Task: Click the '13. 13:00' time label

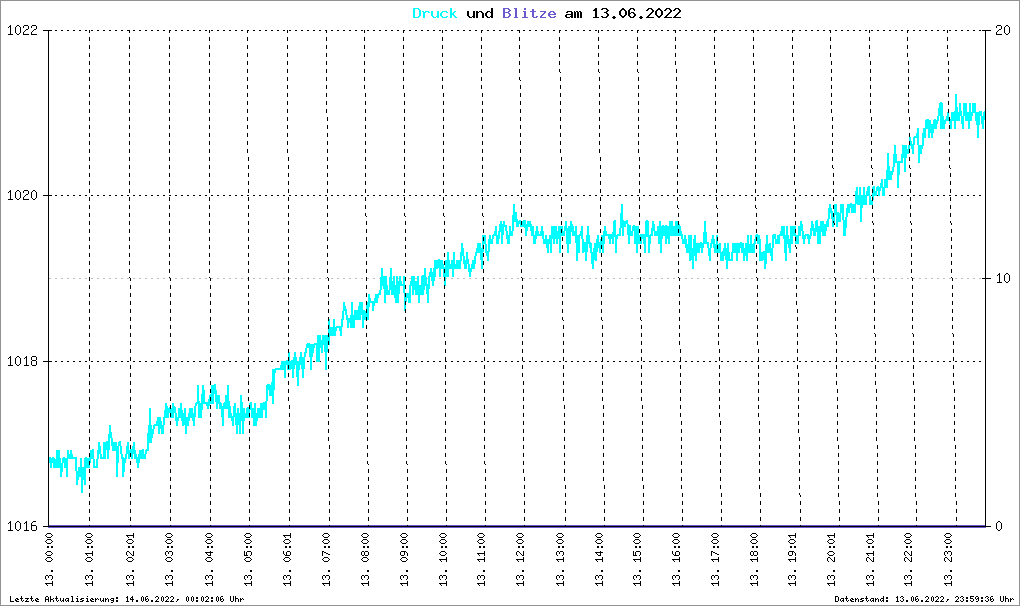Action: tap(559, 559)
